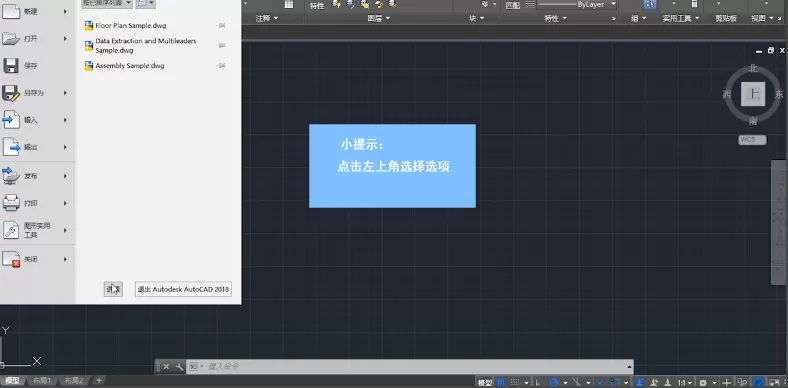Image resolution: width=788 pixels, height=388 pixels.
Task: Expand the 输出 submenu arrow
Action: point(65,147)
